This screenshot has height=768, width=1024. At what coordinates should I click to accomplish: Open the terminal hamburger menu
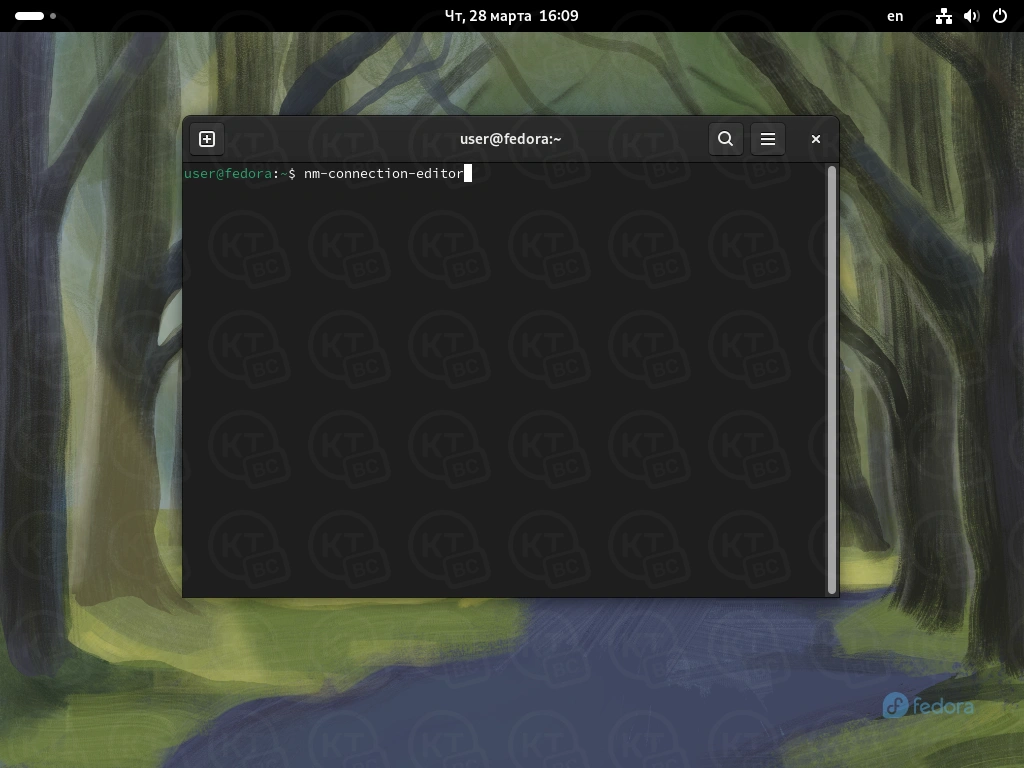[x=768, y=139]
